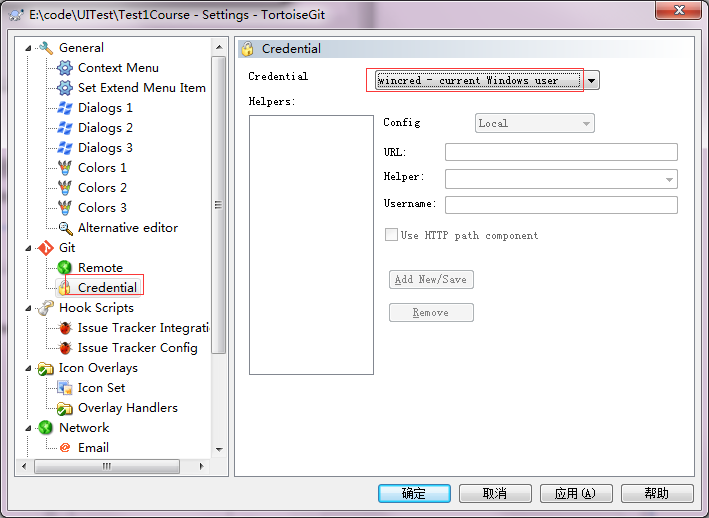
Task: Click the Colors 1 icon
Action: [65, 168]
